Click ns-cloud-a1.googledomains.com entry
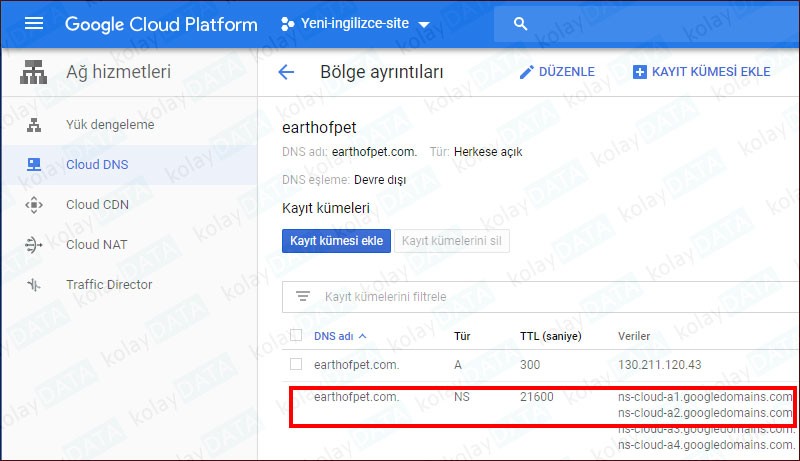Viewport: 800px width, 461px height. click(705, 397)
